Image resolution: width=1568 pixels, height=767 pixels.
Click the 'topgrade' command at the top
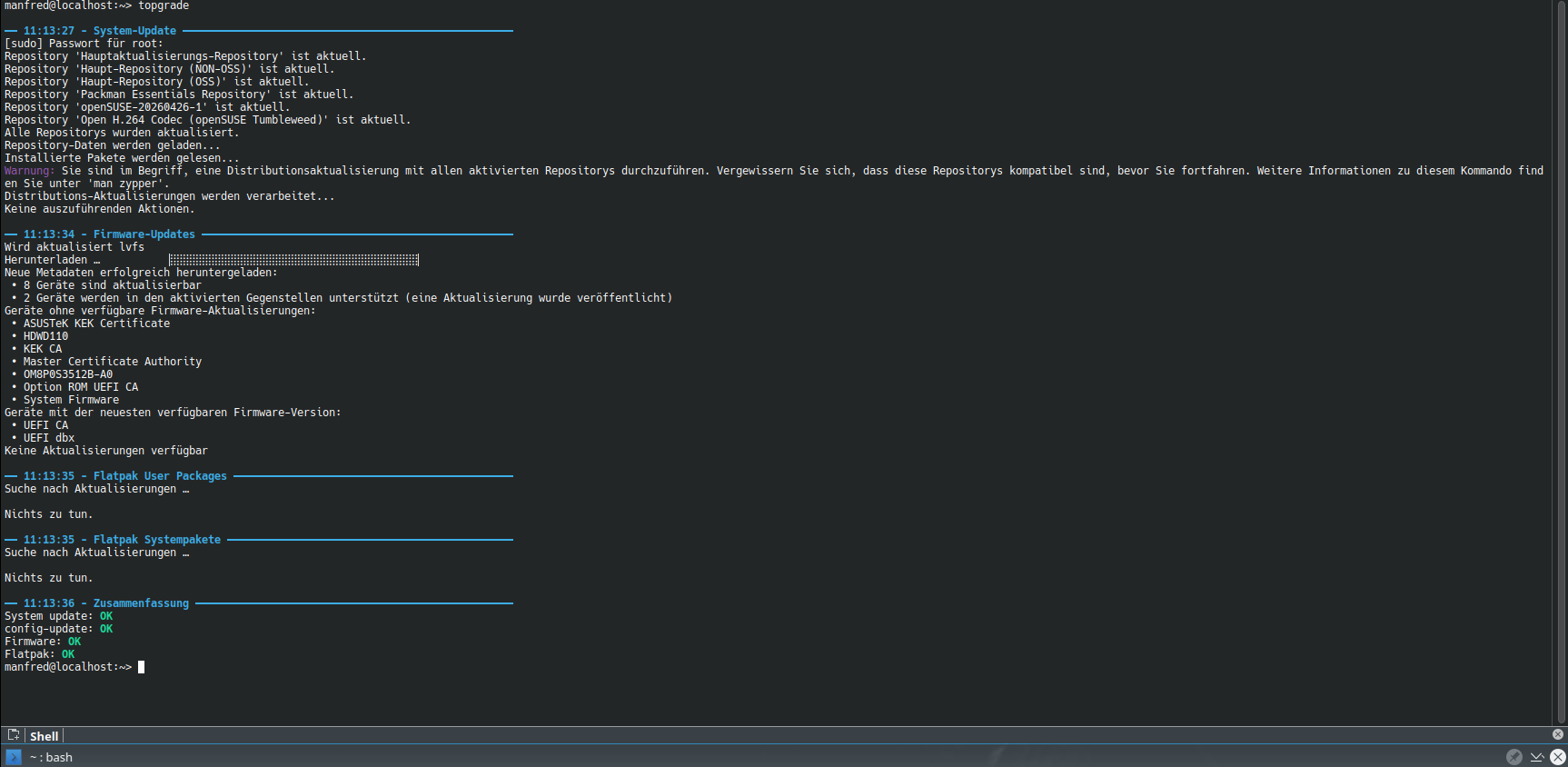point(164,5)
